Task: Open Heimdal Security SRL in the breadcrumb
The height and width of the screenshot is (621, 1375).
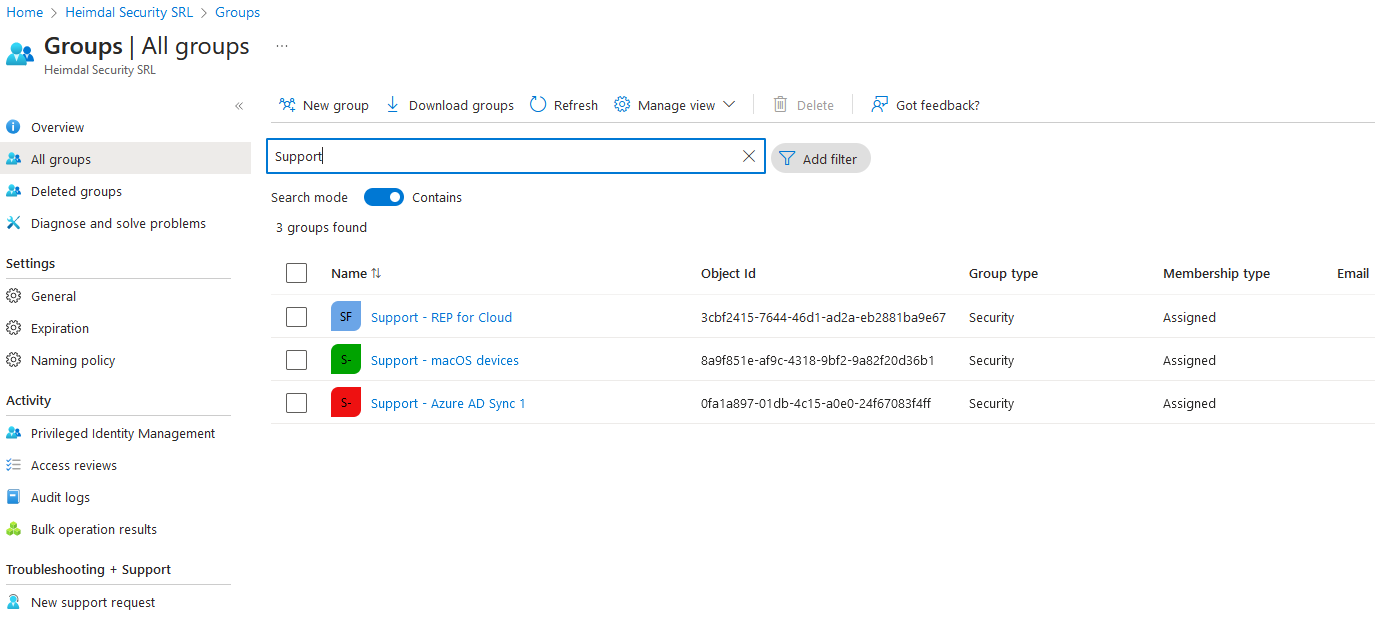Action: tap(129, 12)
